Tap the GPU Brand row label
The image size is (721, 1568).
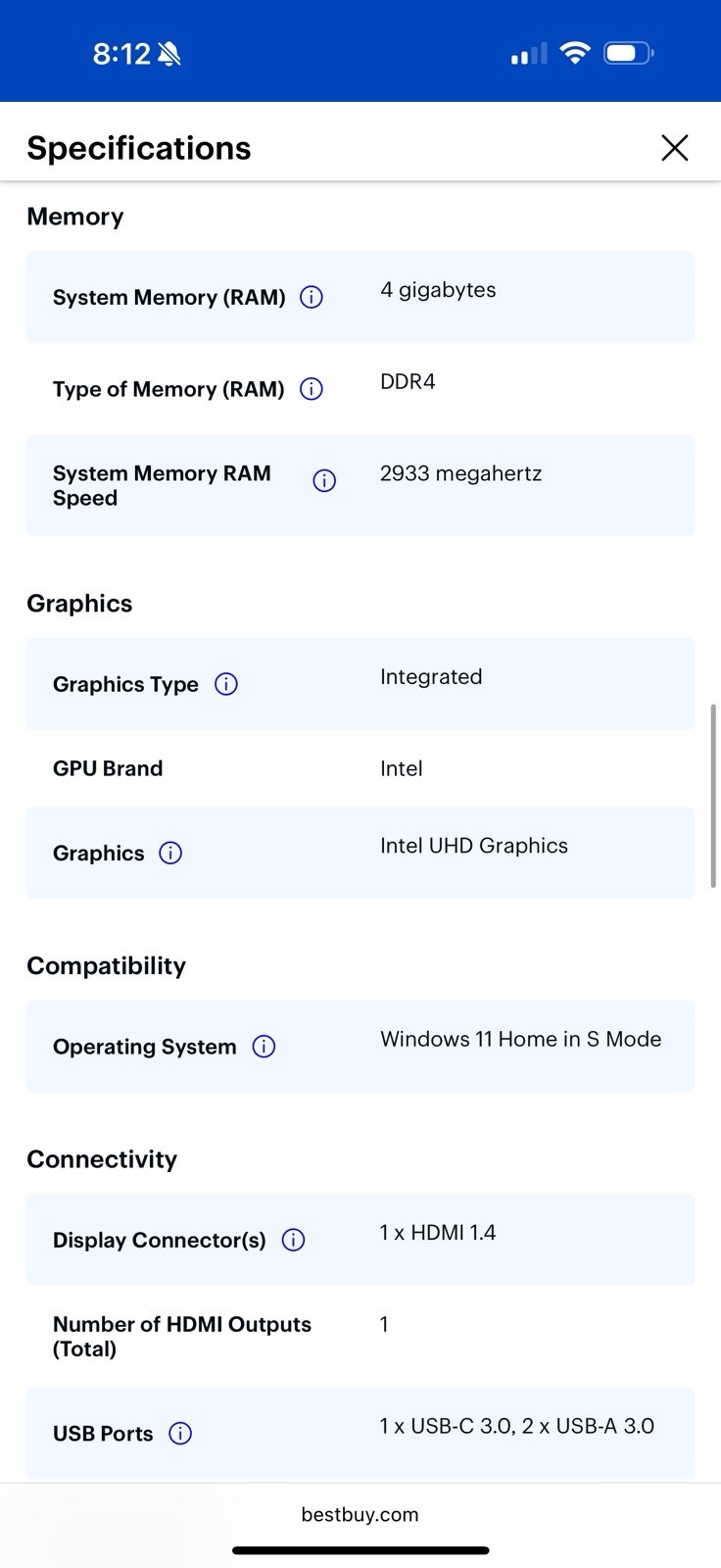tap(108, 768)
